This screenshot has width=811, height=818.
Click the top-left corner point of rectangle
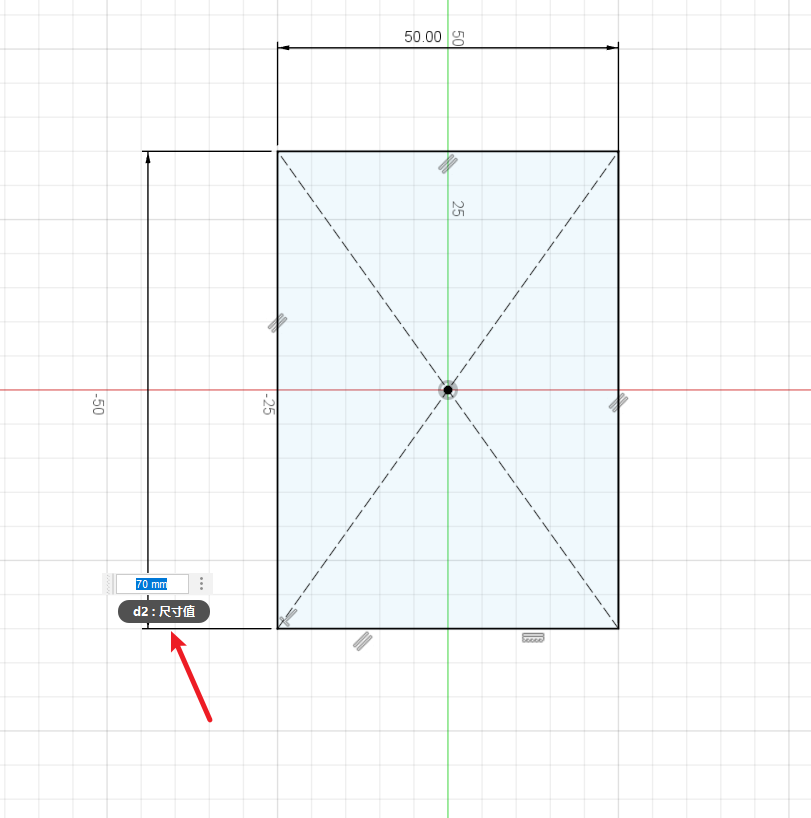point(278,152)
